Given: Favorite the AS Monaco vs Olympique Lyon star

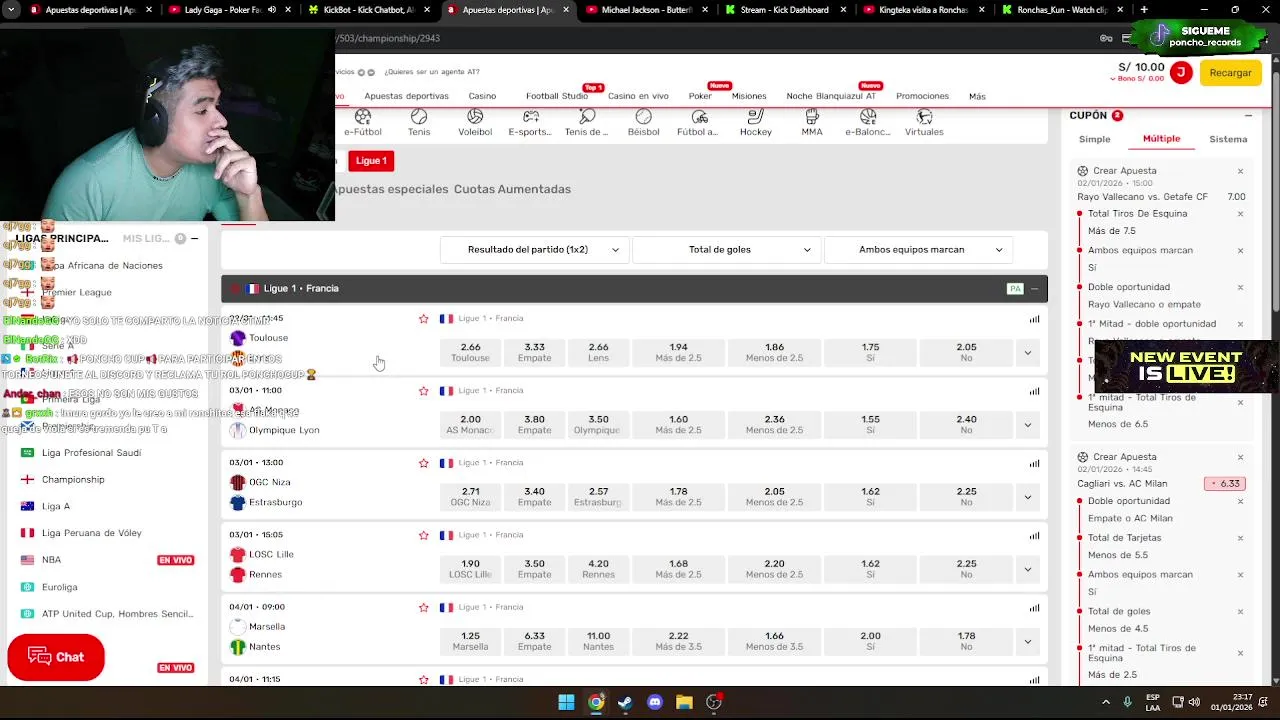Looking at the screenshot, I should coord(424,391).
